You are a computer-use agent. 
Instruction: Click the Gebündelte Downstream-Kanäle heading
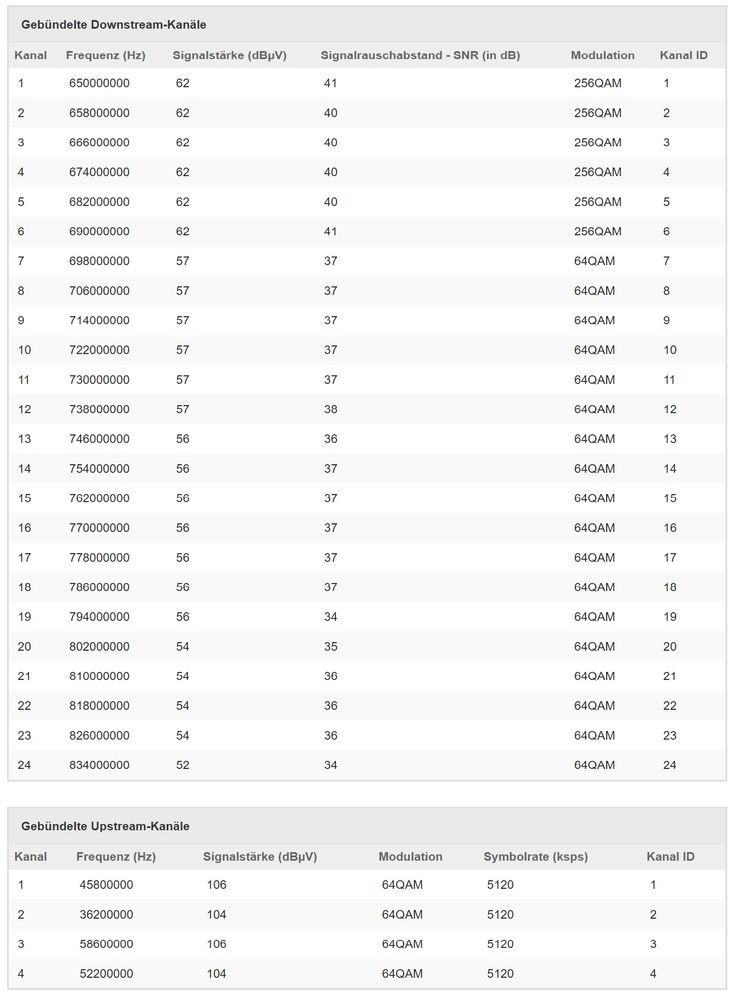pyautogui.click(x=113, y=25)
